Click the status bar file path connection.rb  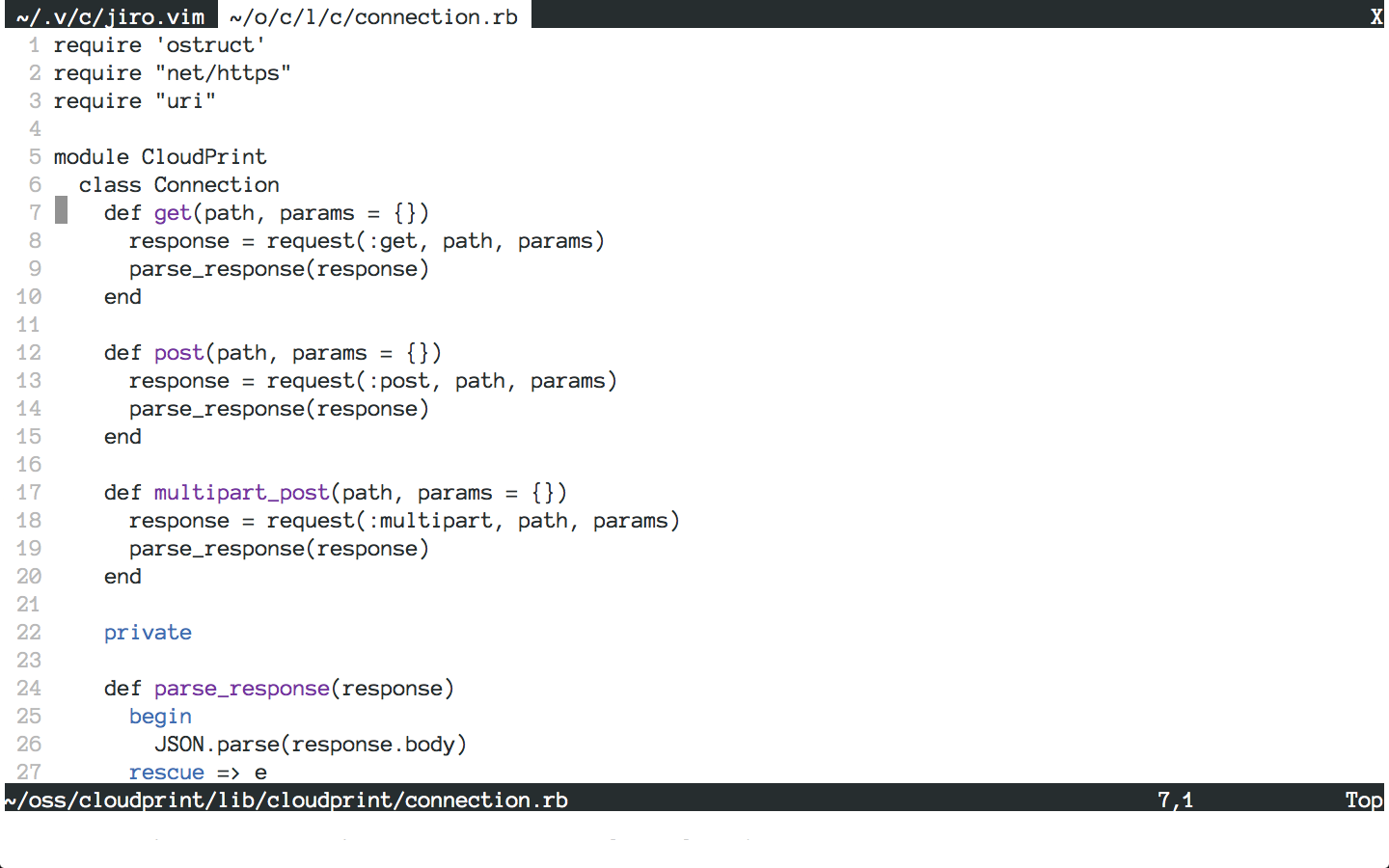(x=286, y=800)
